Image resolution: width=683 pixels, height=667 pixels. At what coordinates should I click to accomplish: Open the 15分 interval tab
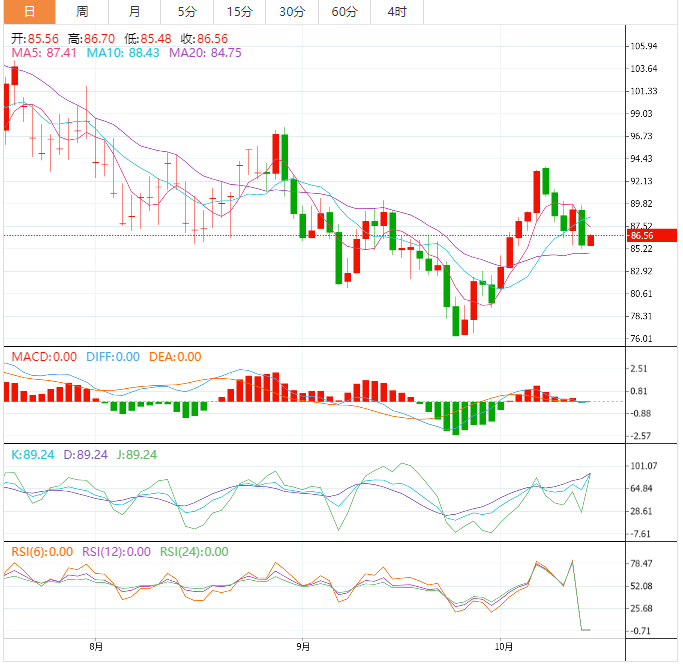240,12
